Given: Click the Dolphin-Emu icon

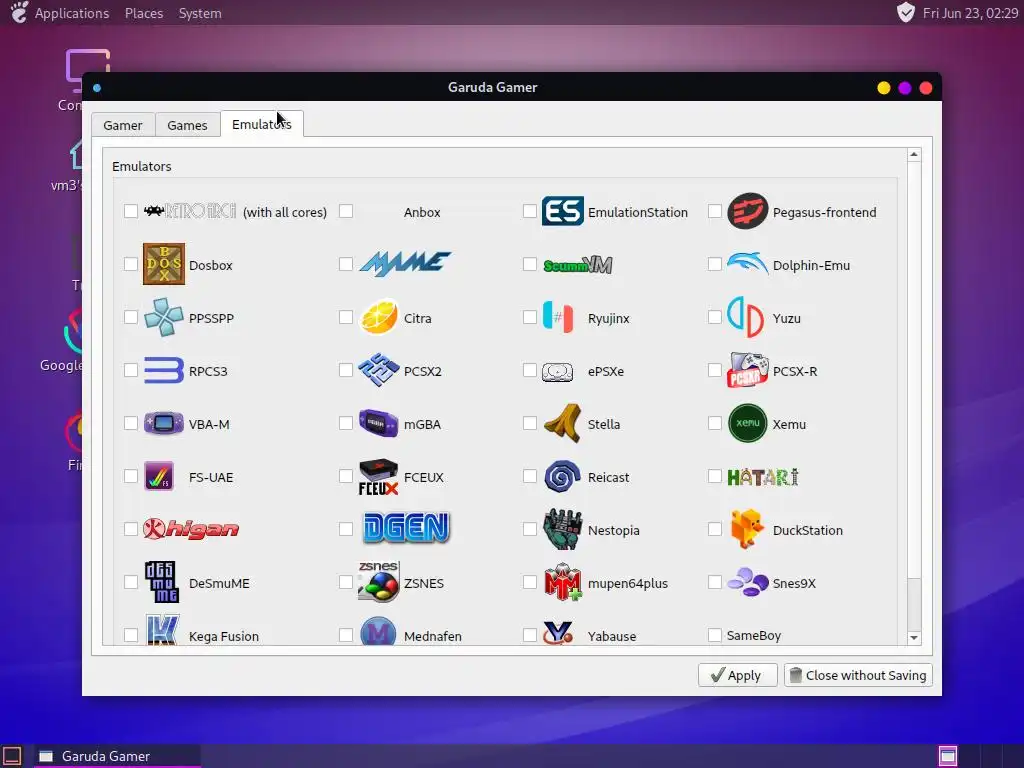Looking at the screenshot, I should (747, 263).
